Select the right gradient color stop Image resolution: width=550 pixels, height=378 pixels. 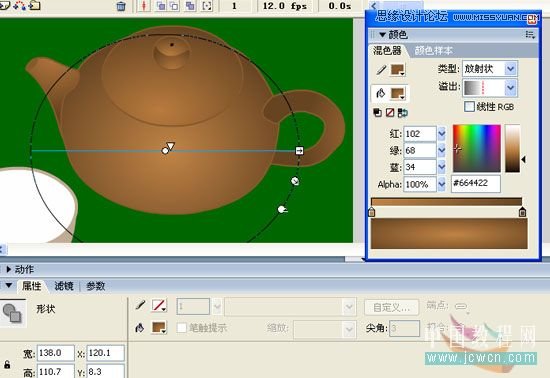522,212
